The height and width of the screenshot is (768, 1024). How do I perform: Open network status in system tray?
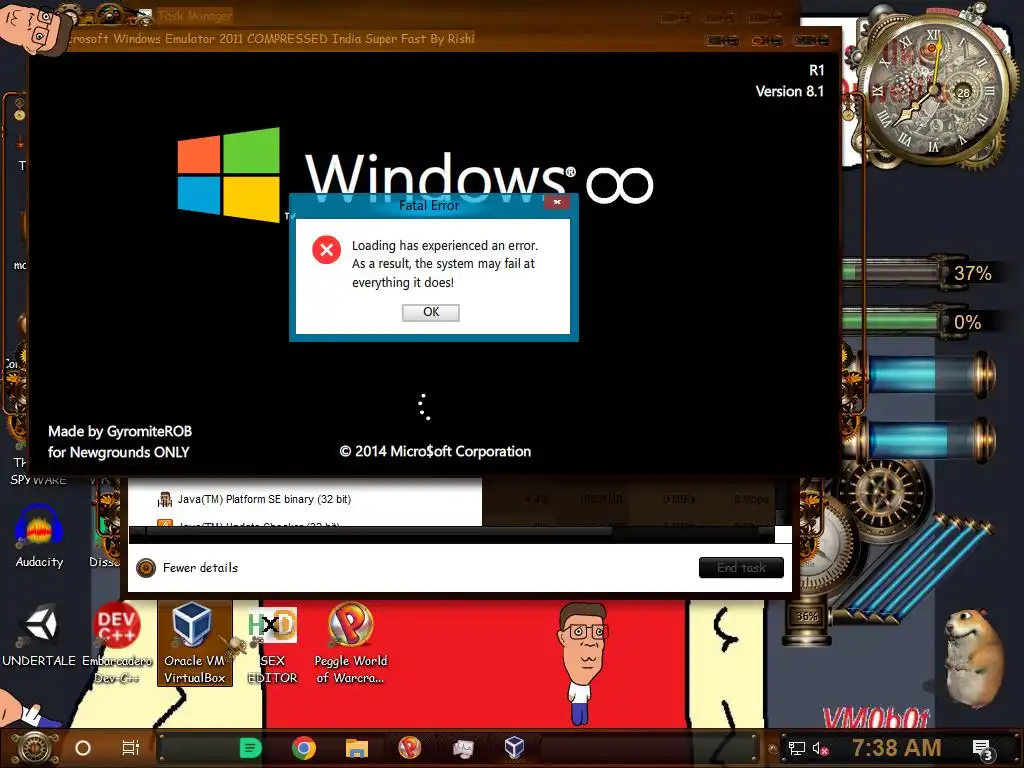pos(797,748)
